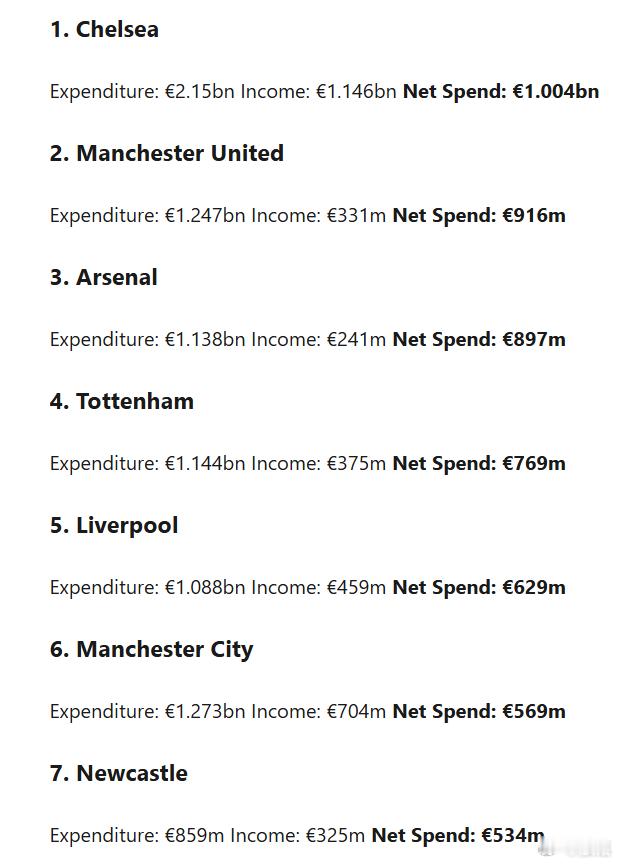Select Newcastle's Expenditure €859m text
This screenshot has width=618, height=864.
[137, 835]
